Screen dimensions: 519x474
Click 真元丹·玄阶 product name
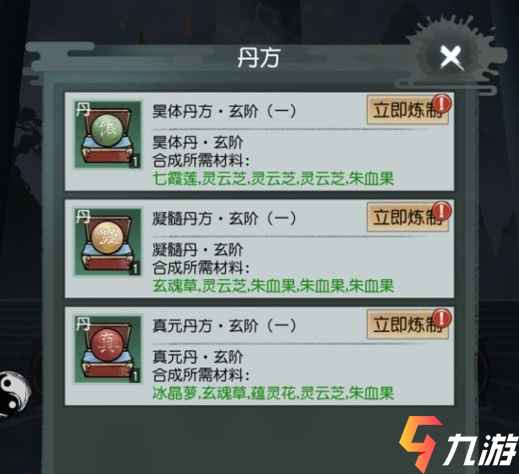198,357
